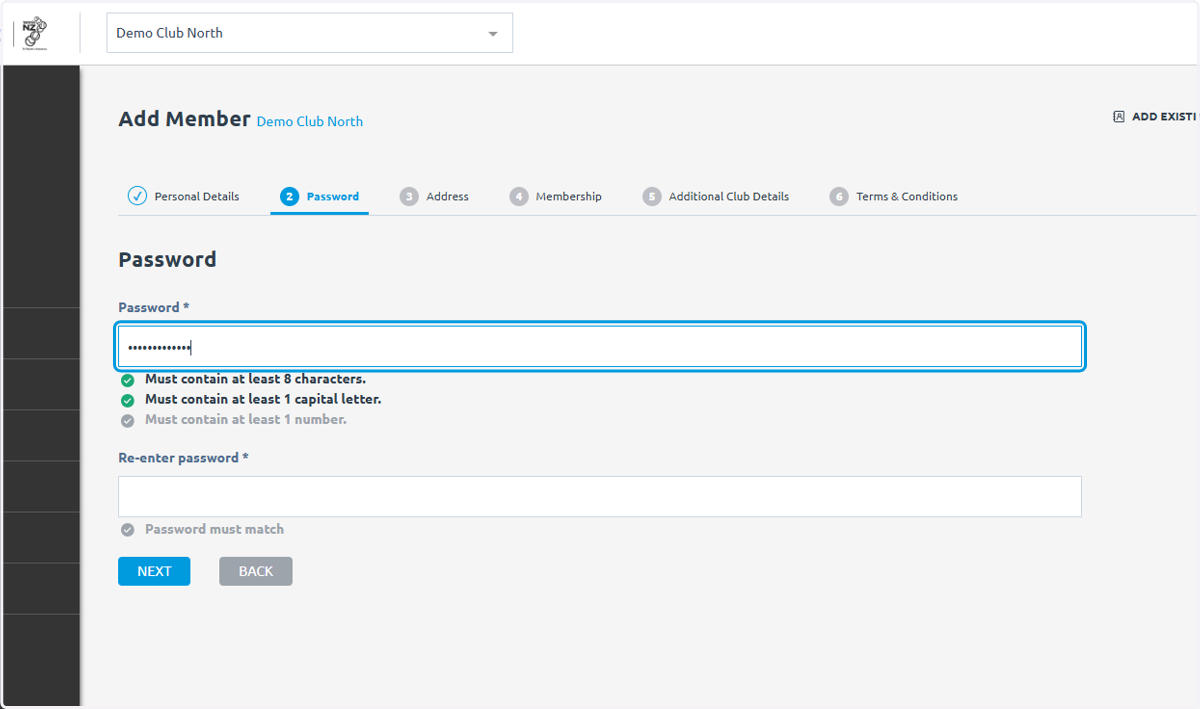1200x709 pixels.
Task: Click the Add Existing member button
Action: [x=1156, y=117]
